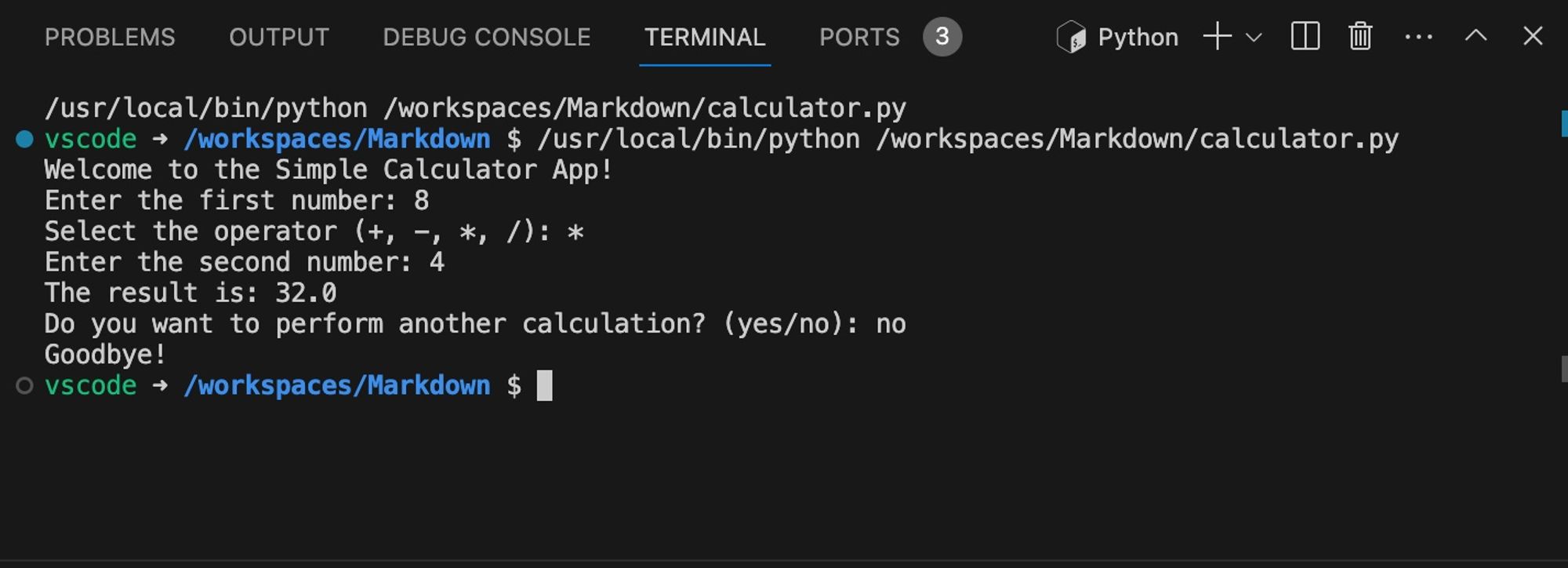Open the /workspaces/Markdown path link

coord(339,138)
